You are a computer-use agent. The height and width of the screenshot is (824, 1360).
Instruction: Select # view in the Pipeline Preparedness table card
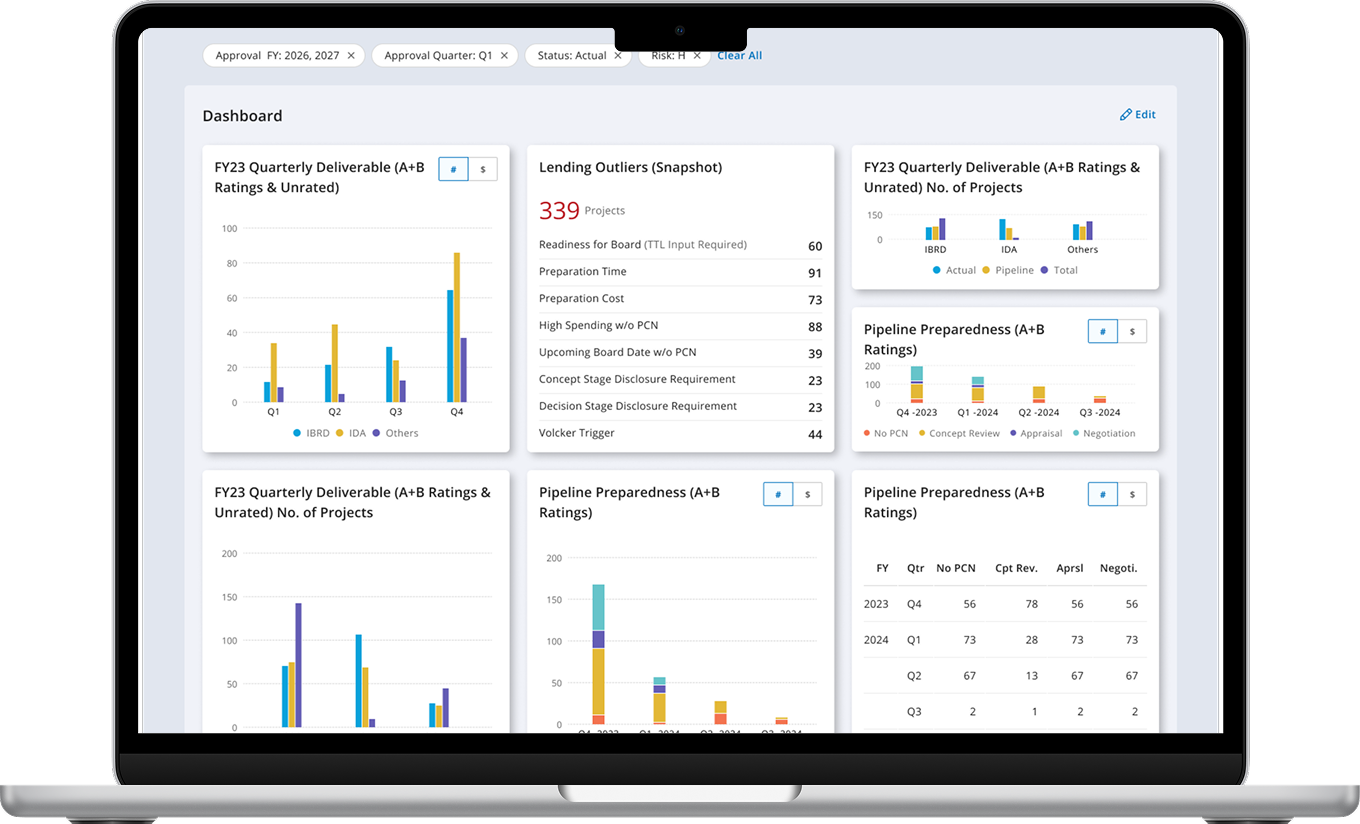pyautogui.click(x=1102, y=494)
